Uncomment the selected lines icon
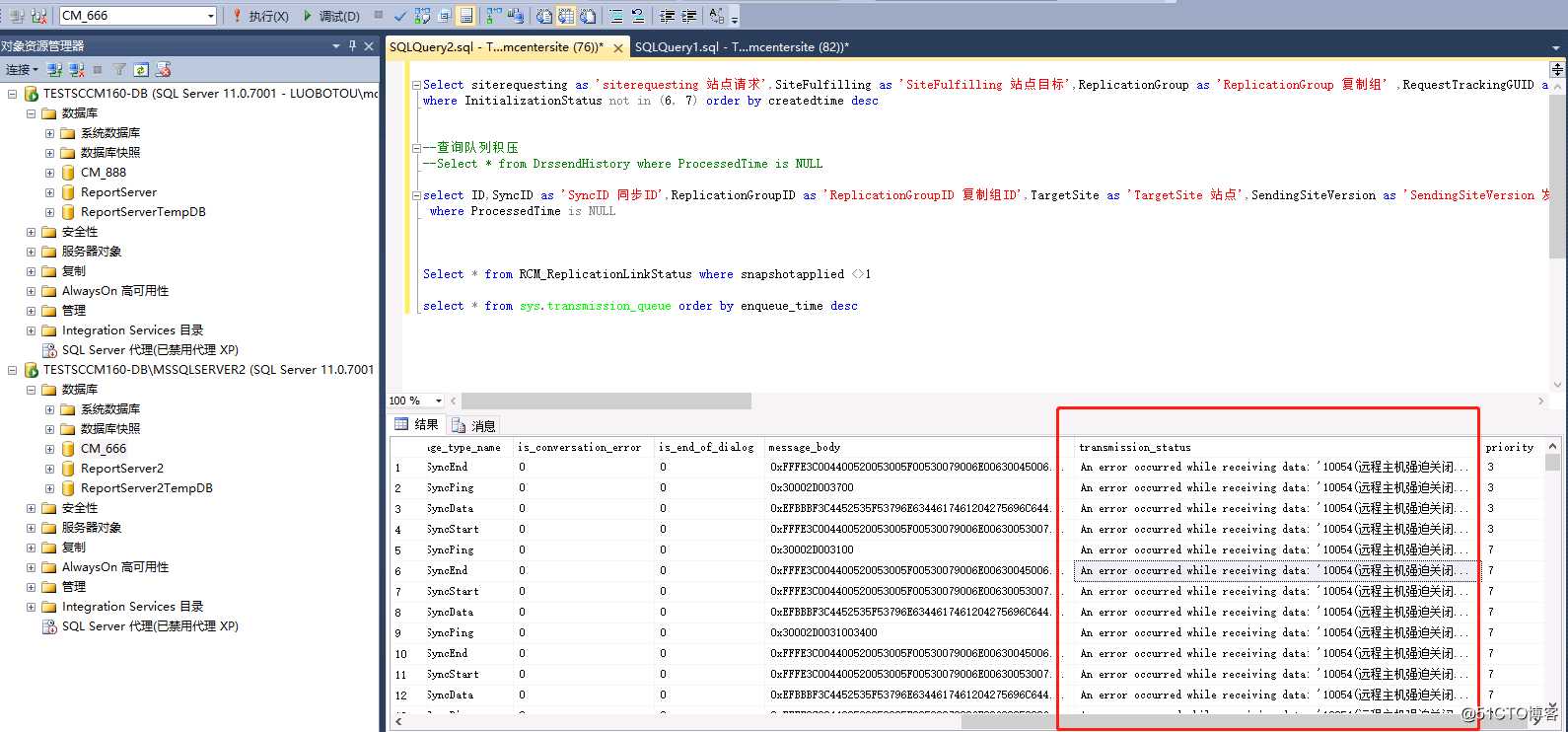Screen dimensions: 1568x732 (636, 16)
